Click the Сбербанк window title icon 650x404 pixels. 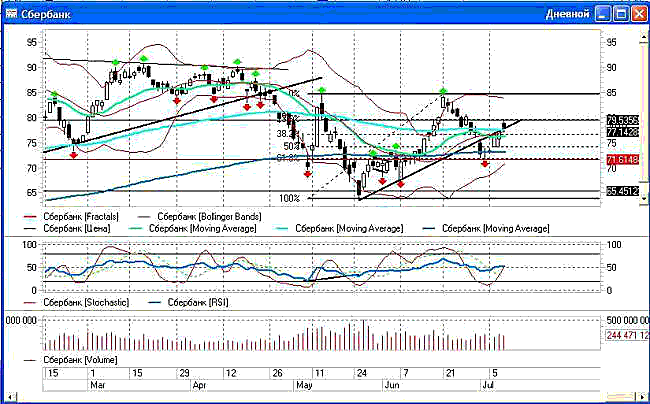pos(12,14)
